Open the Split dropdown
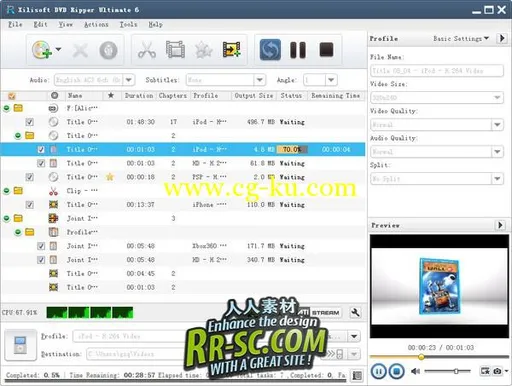The width and height of the screenshot is (512, 386). [x=497, y=179]
